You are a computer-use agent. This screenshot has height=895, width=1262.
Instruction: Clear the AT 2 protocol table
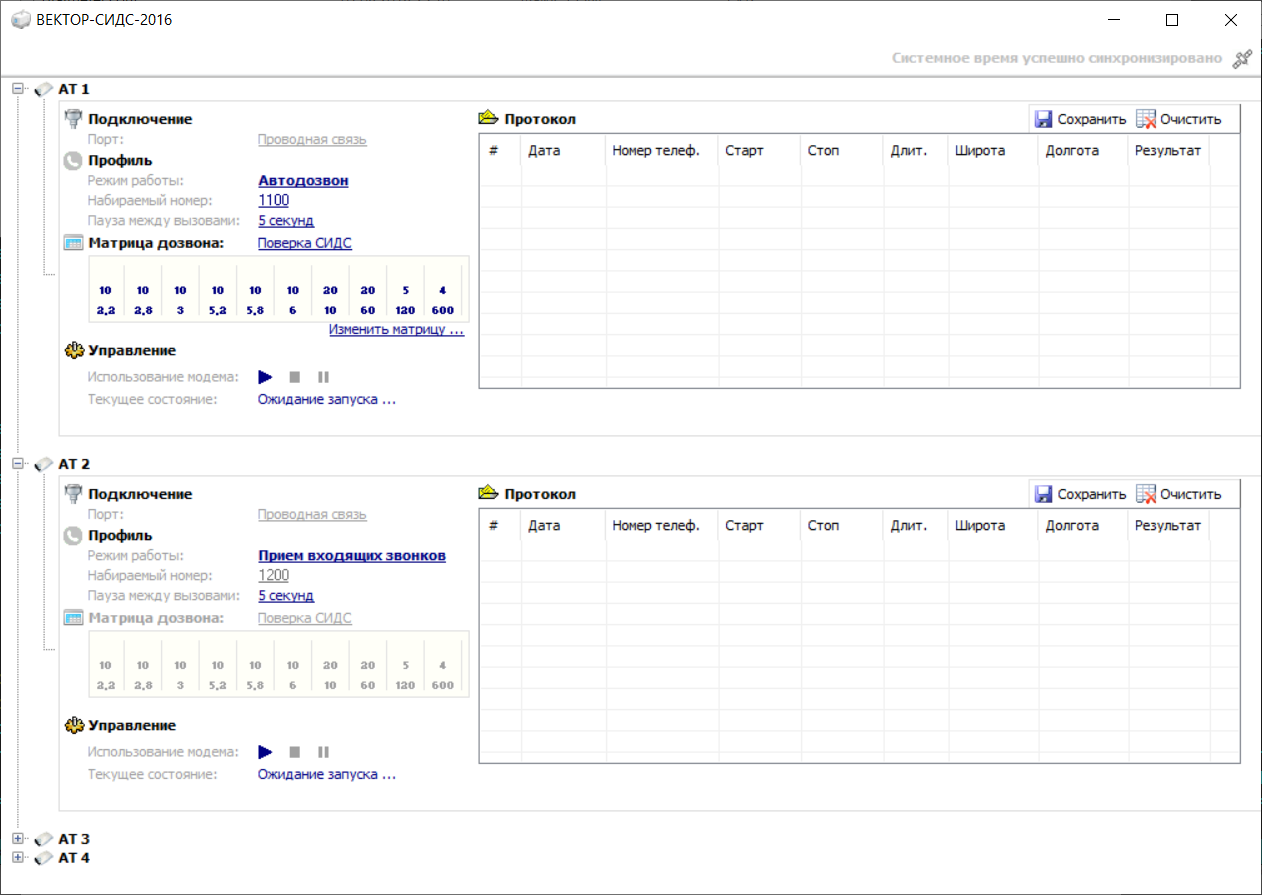click(x=1180, y=494)
